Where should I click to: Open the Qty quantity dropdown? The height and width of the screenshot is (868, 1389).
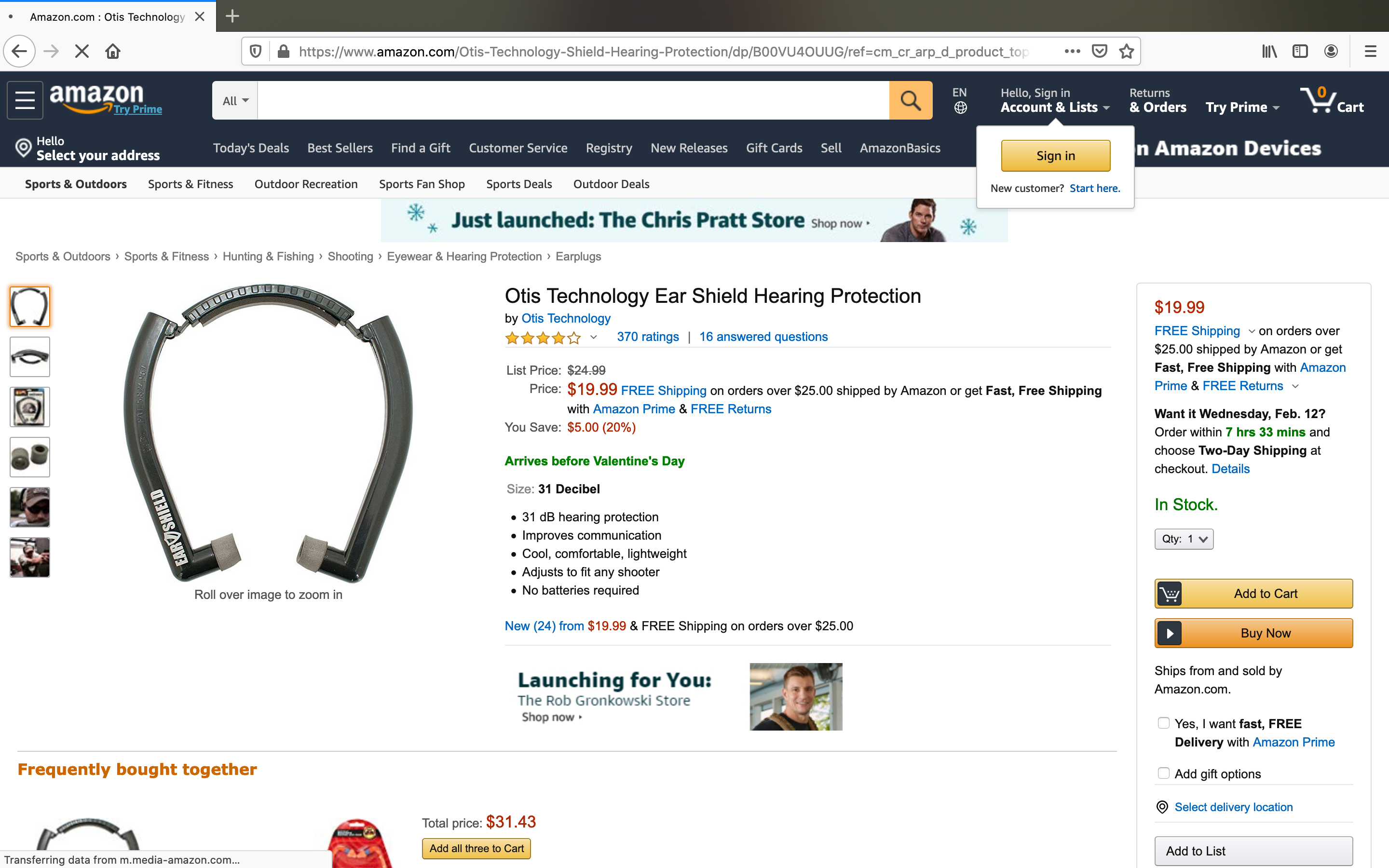pos(1184,539)
